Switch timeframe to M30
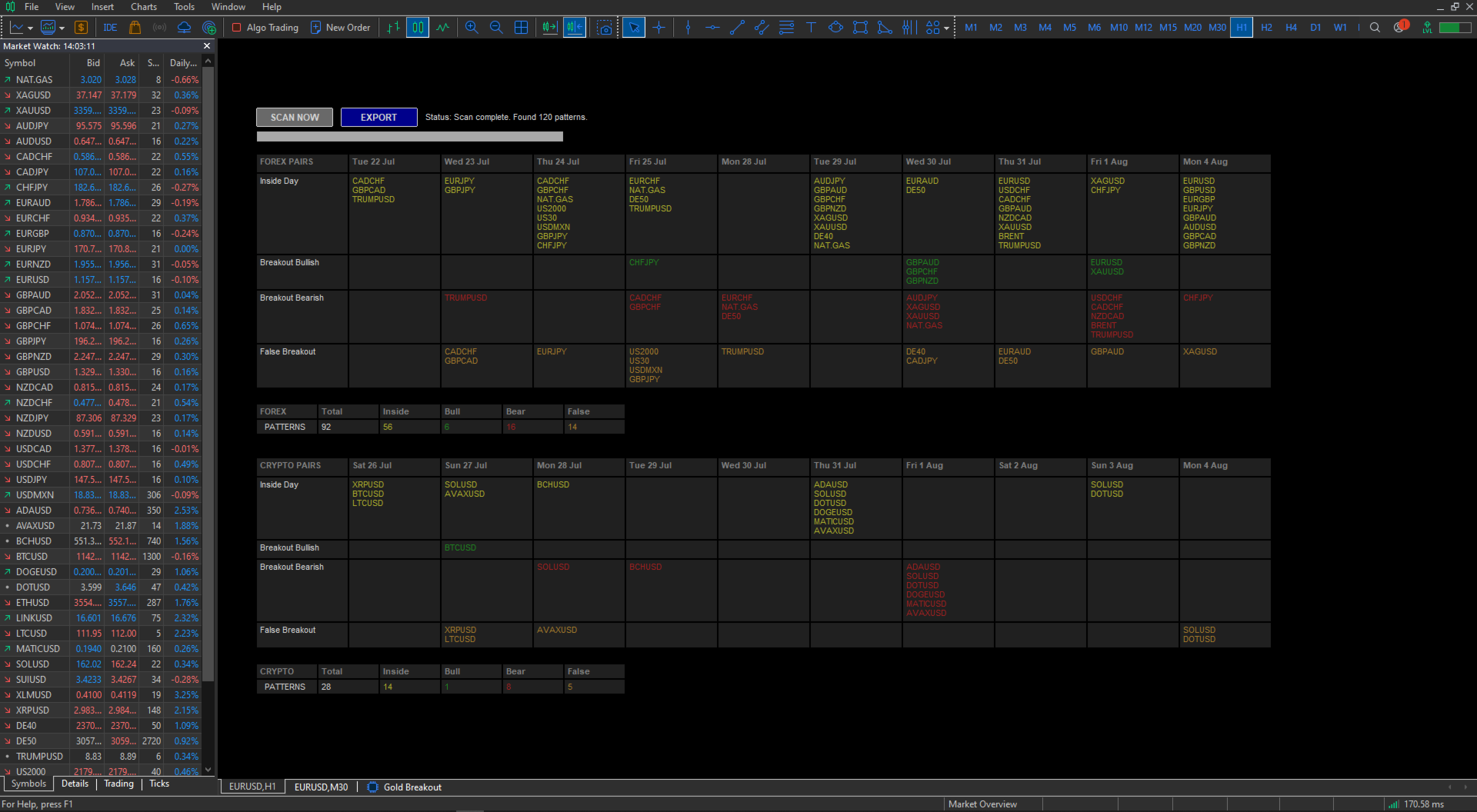The height and width of the screenshot is (812, 1477). point(1217,28)
